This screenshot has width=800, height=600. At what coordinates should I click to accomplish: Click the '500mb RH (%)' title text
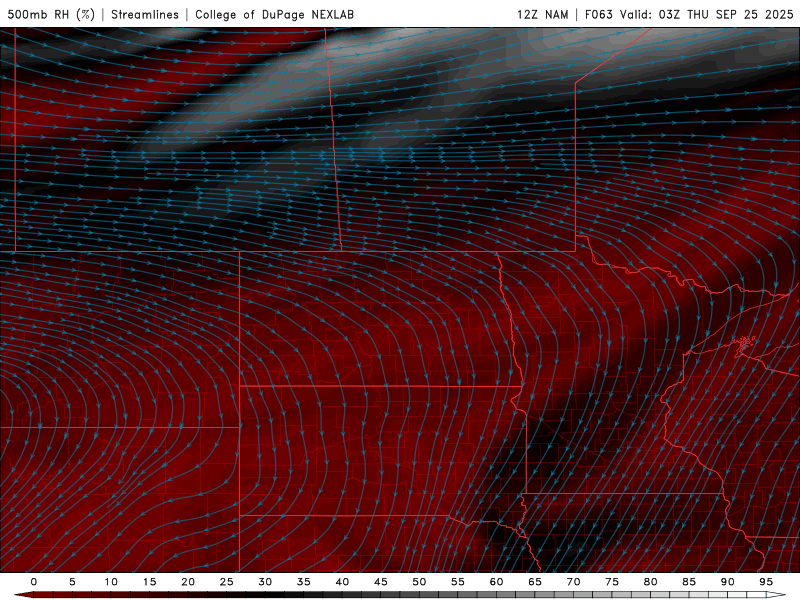click(x=51, y=14)
